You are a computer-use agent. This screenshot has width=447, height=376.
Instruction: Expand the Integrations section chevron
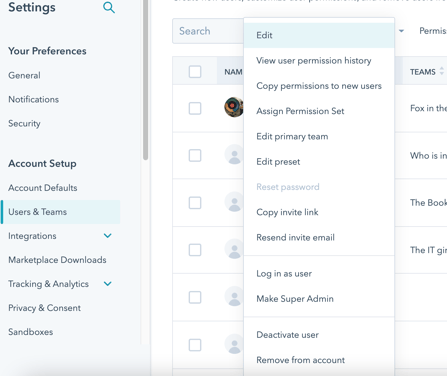107,236
